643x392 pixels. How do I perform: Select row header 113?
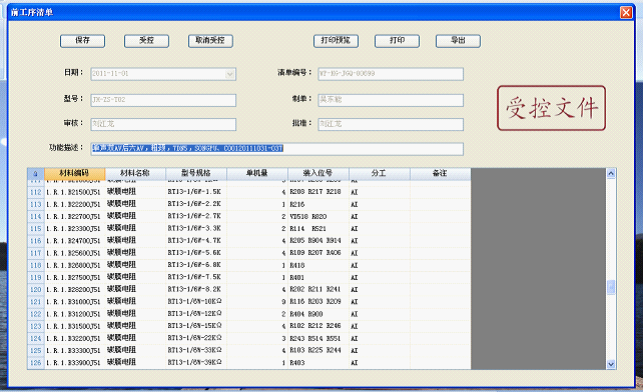36,204
